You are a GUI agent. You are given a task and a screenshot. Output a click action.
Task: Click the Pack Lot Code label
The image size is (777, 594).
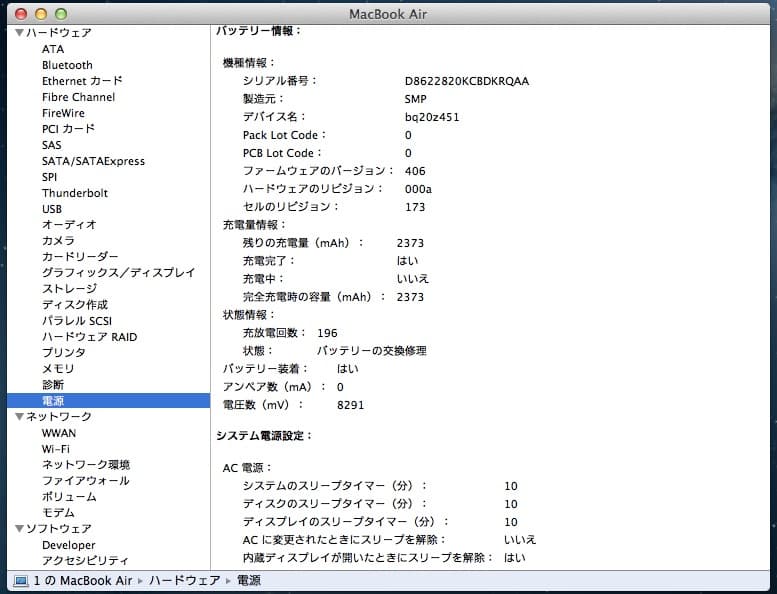pyautogui.click(x=284, y=135)
